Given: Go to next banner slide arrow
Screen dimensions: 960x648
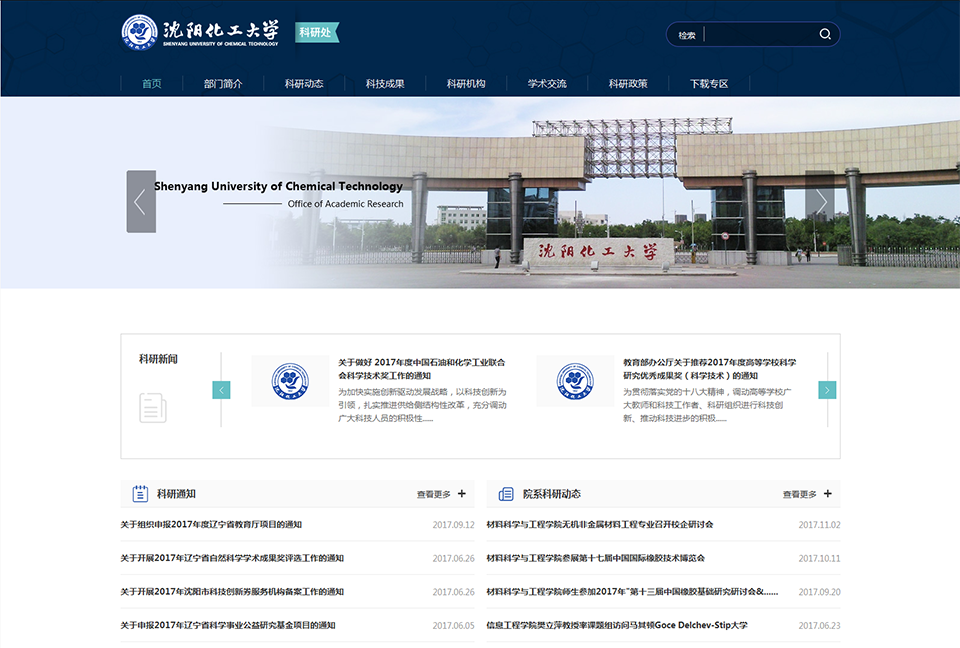Looking at the screenshot, I should click(820, 202).
